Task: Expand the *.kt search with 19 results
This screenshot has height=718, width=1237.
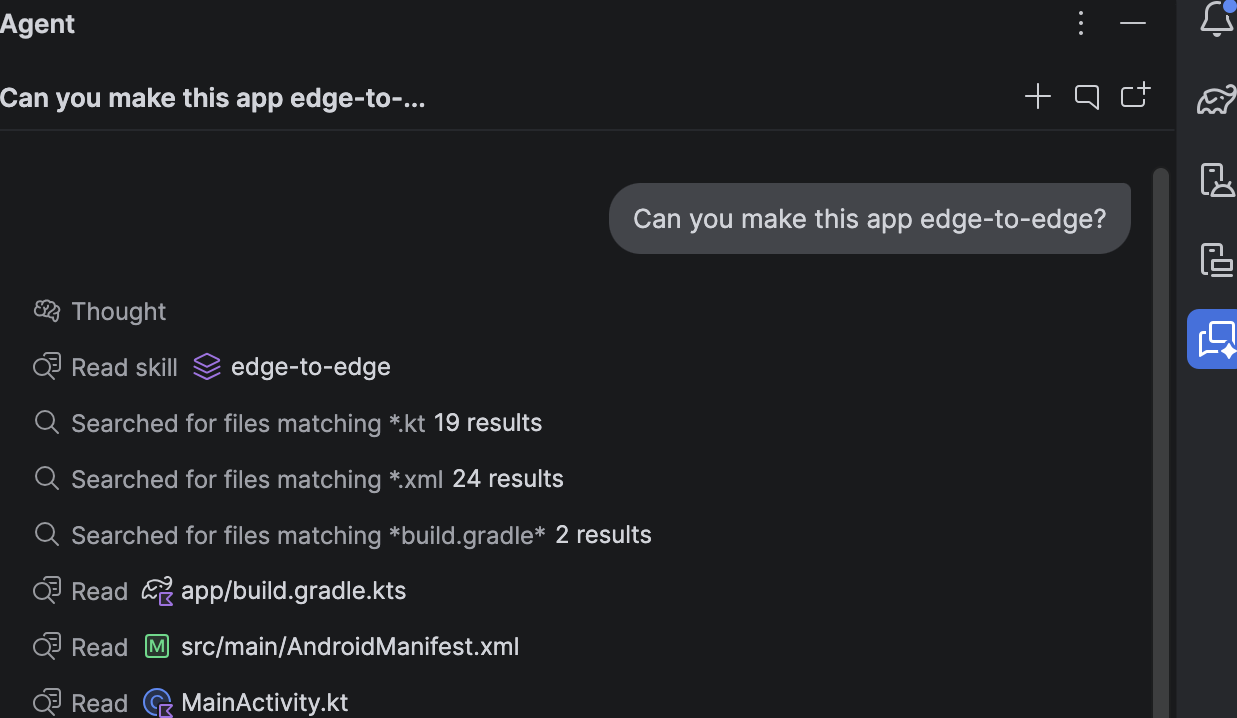Action: (288, 423)
